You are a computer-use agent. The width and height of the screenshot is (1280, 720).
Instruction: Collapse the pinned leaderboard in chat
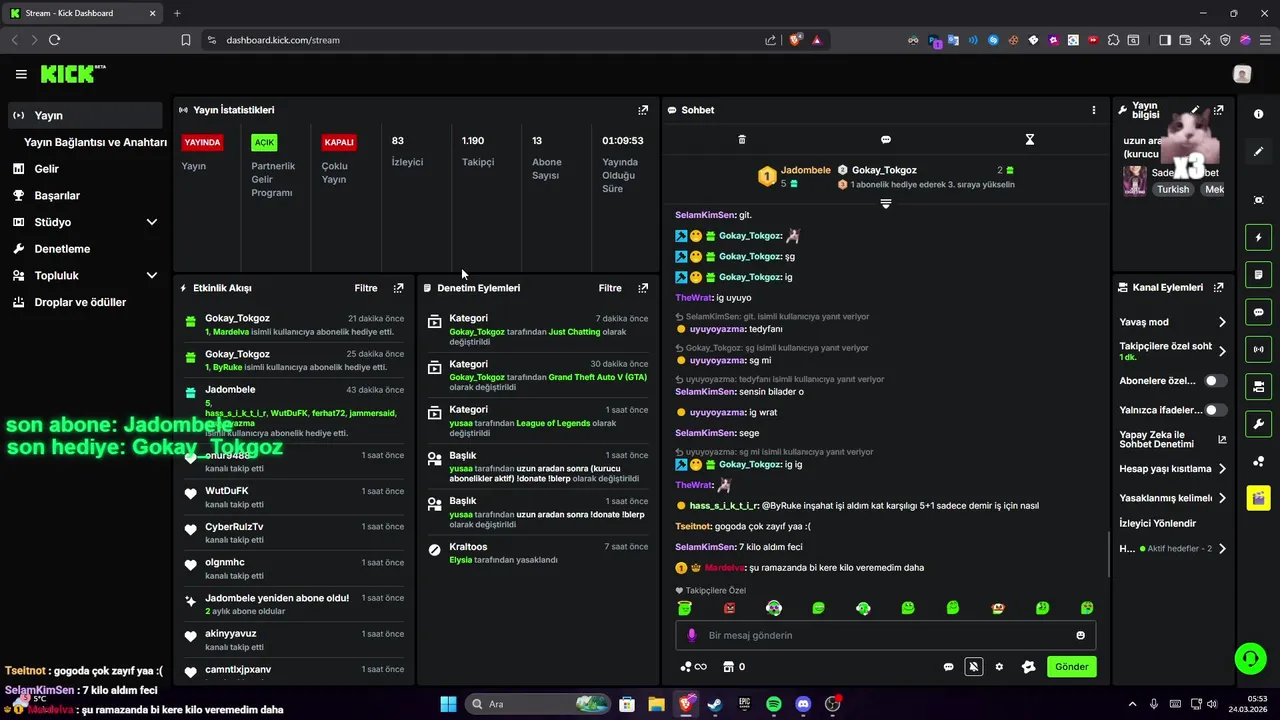[886, 203]
